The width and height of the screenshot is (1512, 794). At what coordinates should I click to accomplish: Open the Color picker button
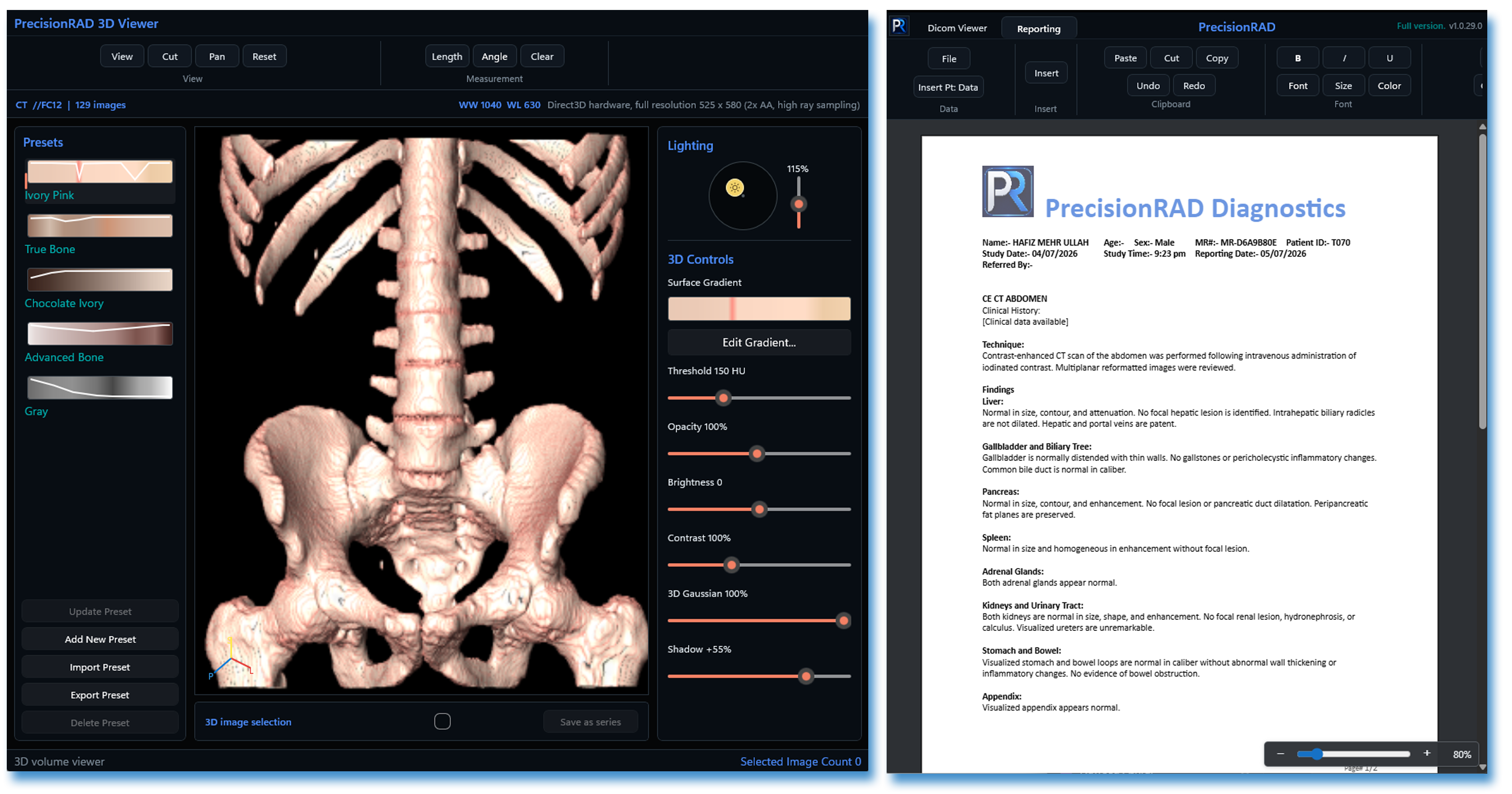pyautogui.click(x=1389, y=86)
